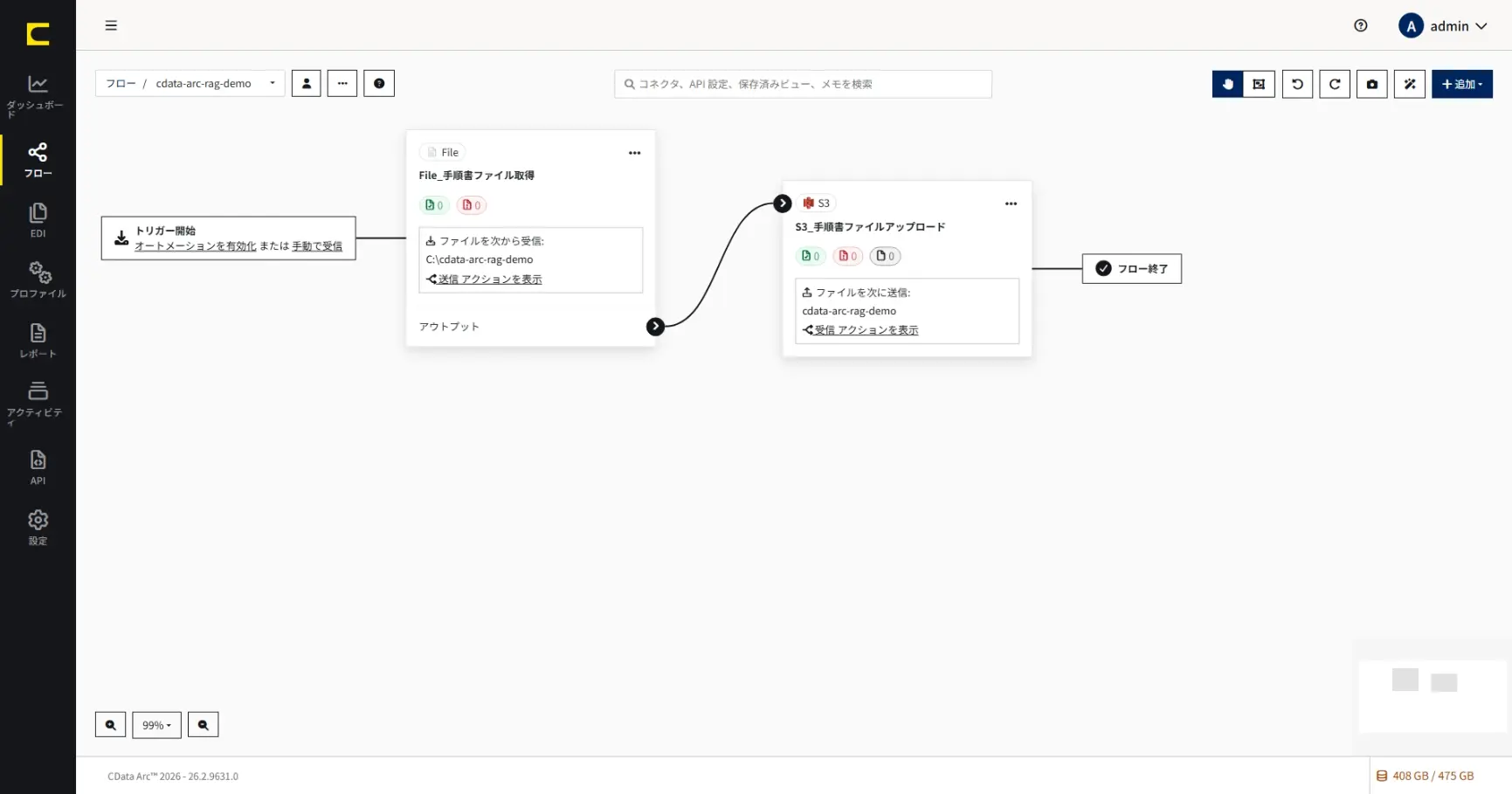Viewport: 1512px width, 794px height.
Task: Open the Profile sidebar section
Action: pos(38,280)
